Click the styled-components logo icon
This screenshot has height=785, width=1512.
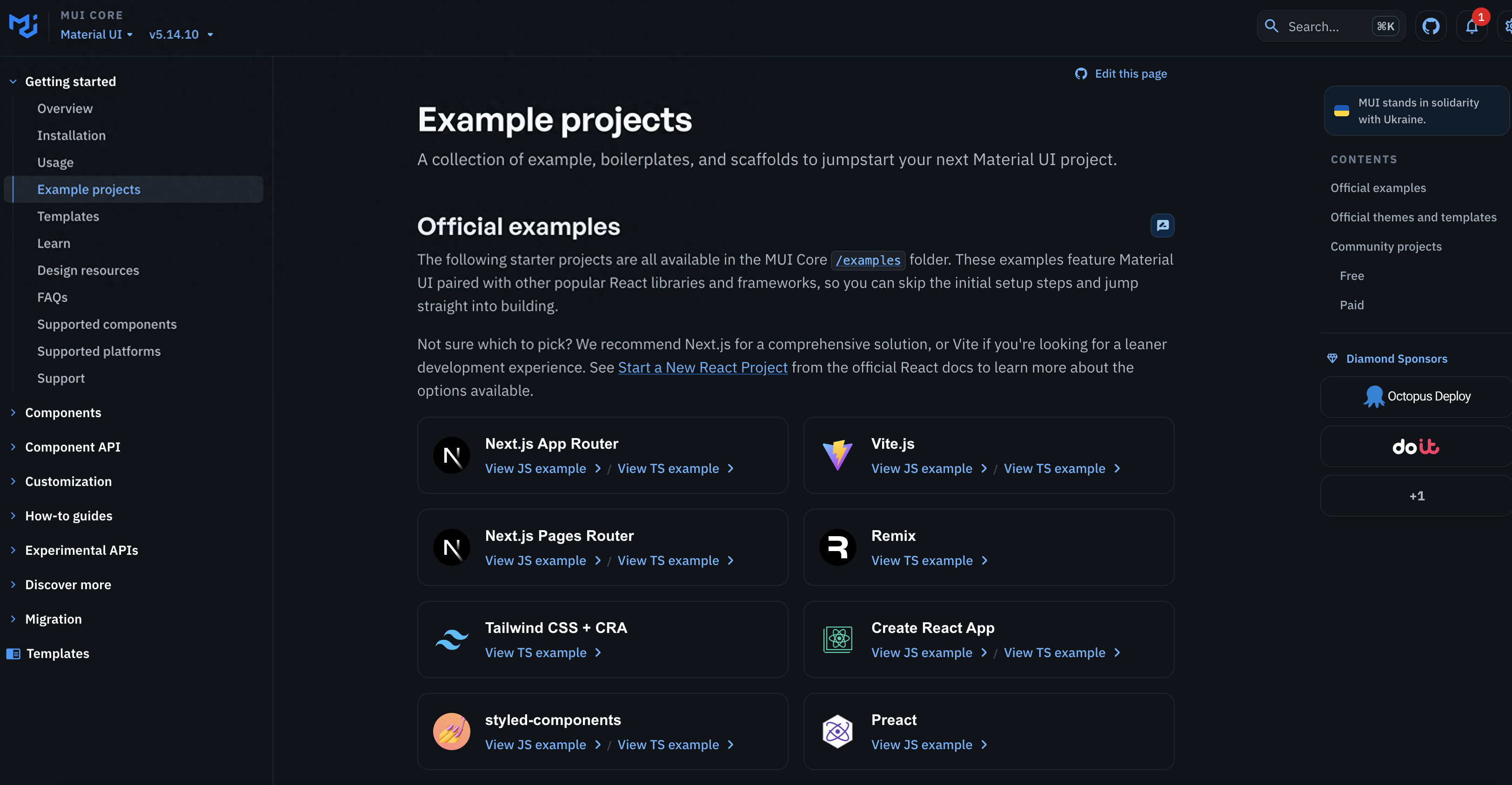(x=451, y=732)
